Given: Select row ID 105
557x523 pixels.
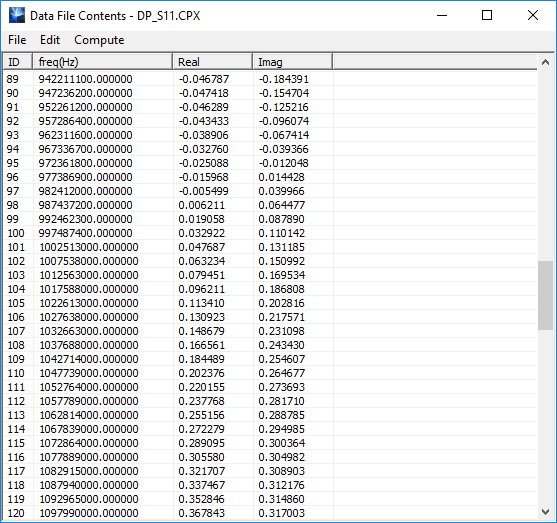Looking at the screenshot, I should (16, 303).
